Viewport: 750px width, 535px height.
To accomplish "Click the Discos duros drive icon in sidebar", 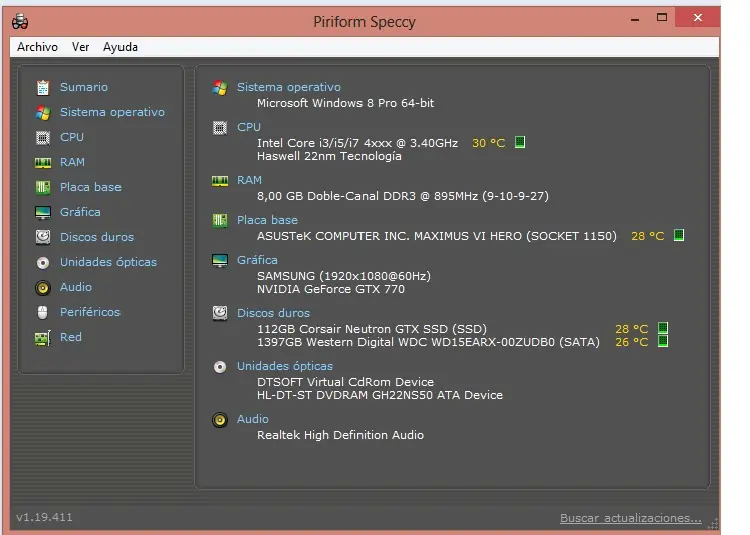I will pyautogui.click(x=43, y=237).
